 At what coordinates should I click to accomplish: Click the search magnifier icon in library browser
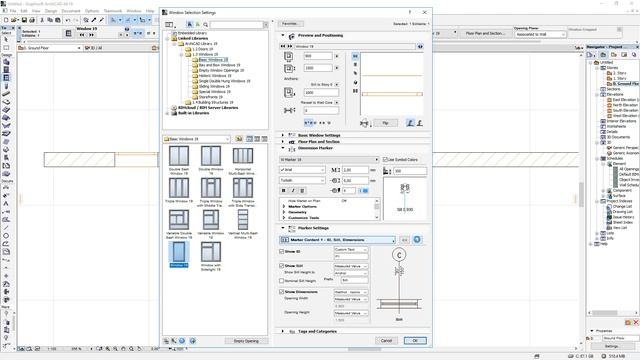click(x=206, y=24)
